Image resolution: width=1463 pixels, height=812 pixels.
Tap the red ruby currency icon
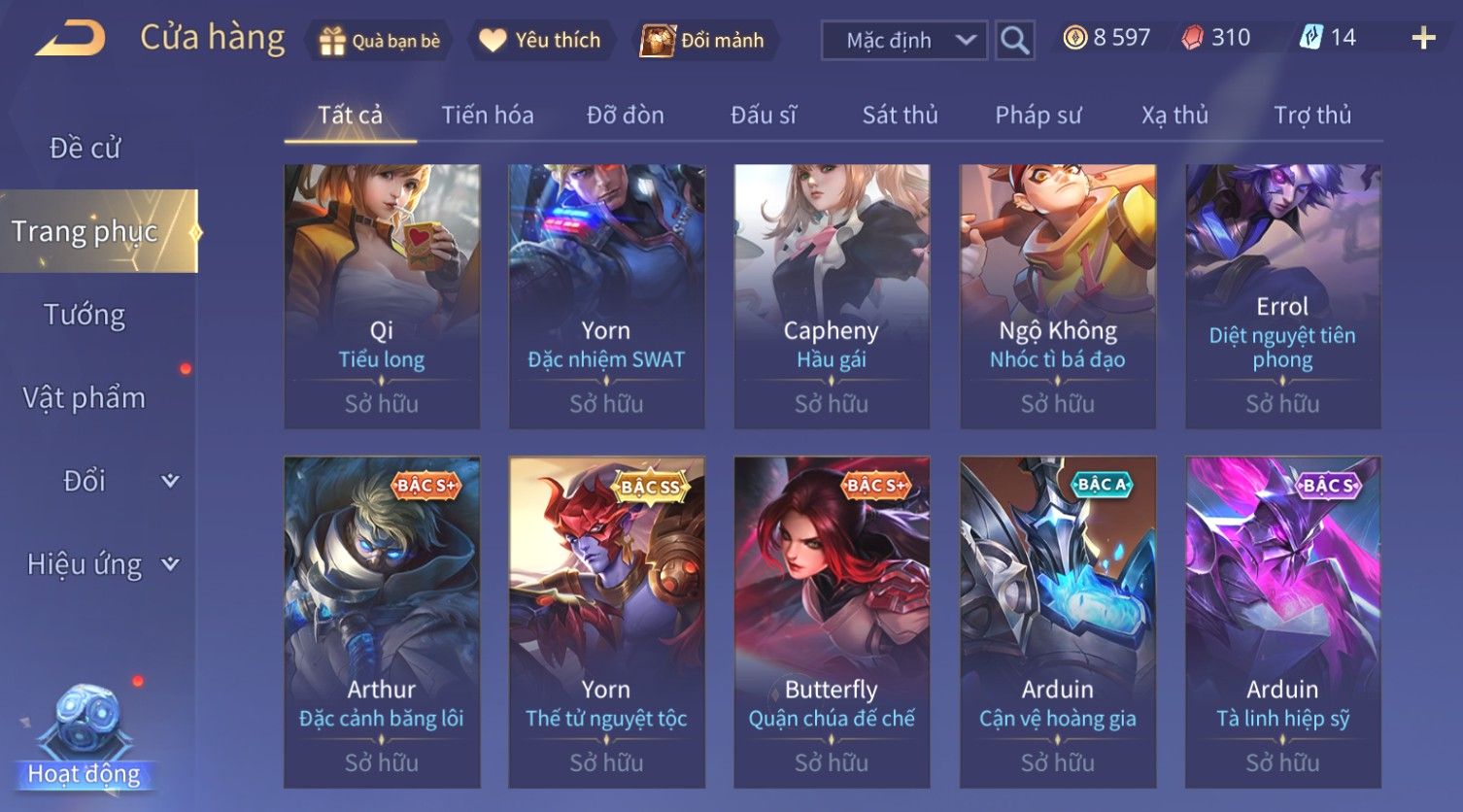[x=1192, y=38]
